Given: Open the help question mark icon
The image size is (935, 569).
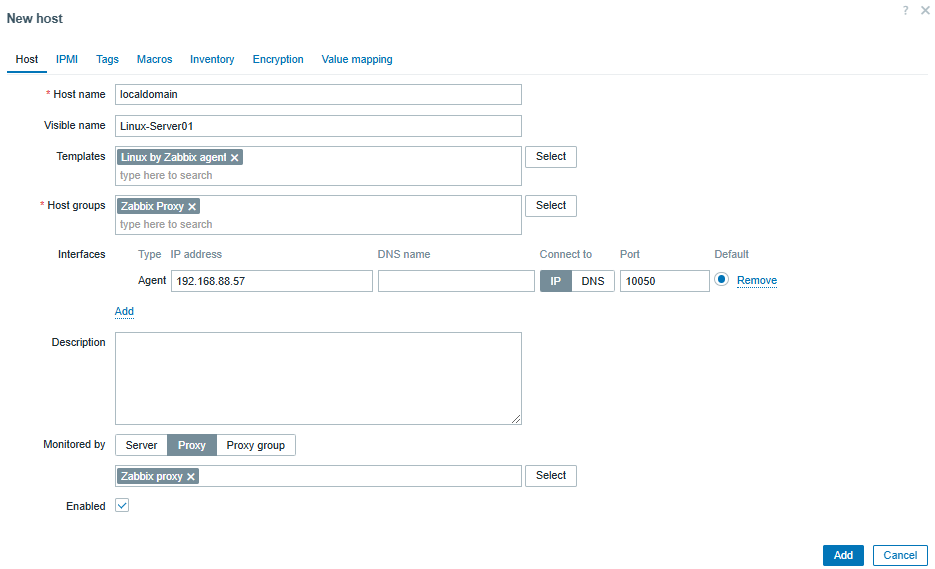Looking at the screenshot, I should click(905, 10).
